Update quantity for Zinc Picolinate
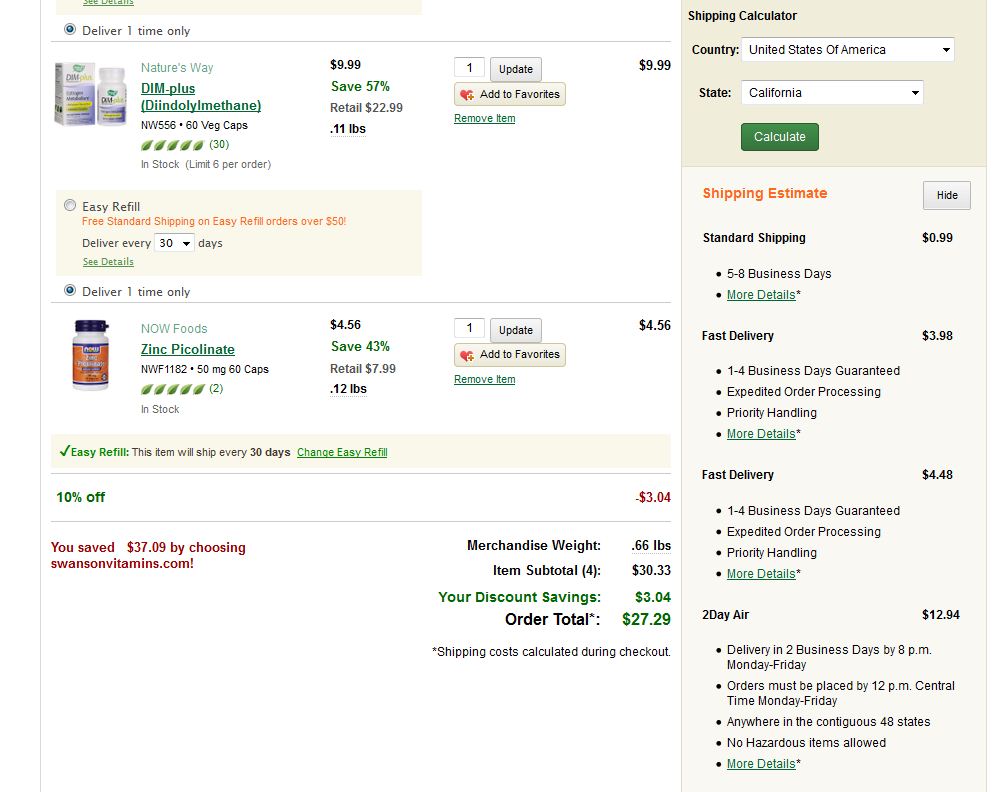This screenshot has height=792, width=997. click(516, 331)
